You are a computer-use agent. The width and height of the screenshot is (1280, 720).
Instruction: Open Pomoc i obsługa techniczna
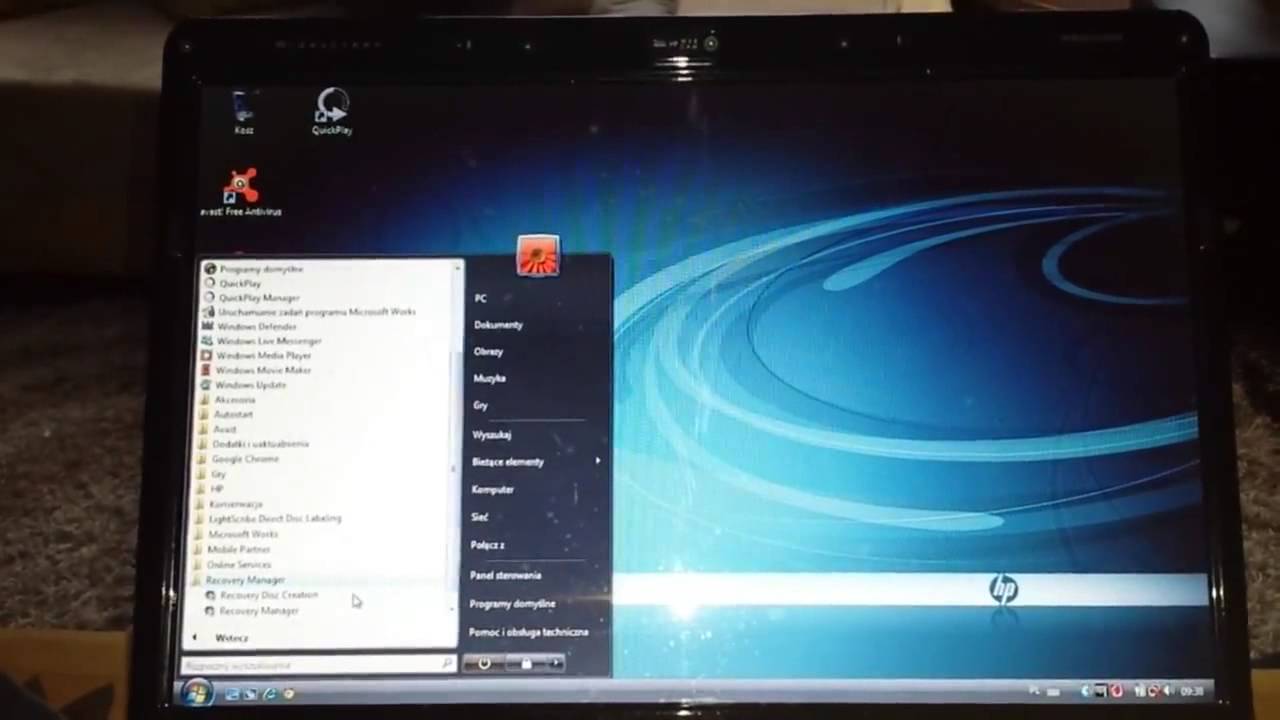click(x=528, y=632)
